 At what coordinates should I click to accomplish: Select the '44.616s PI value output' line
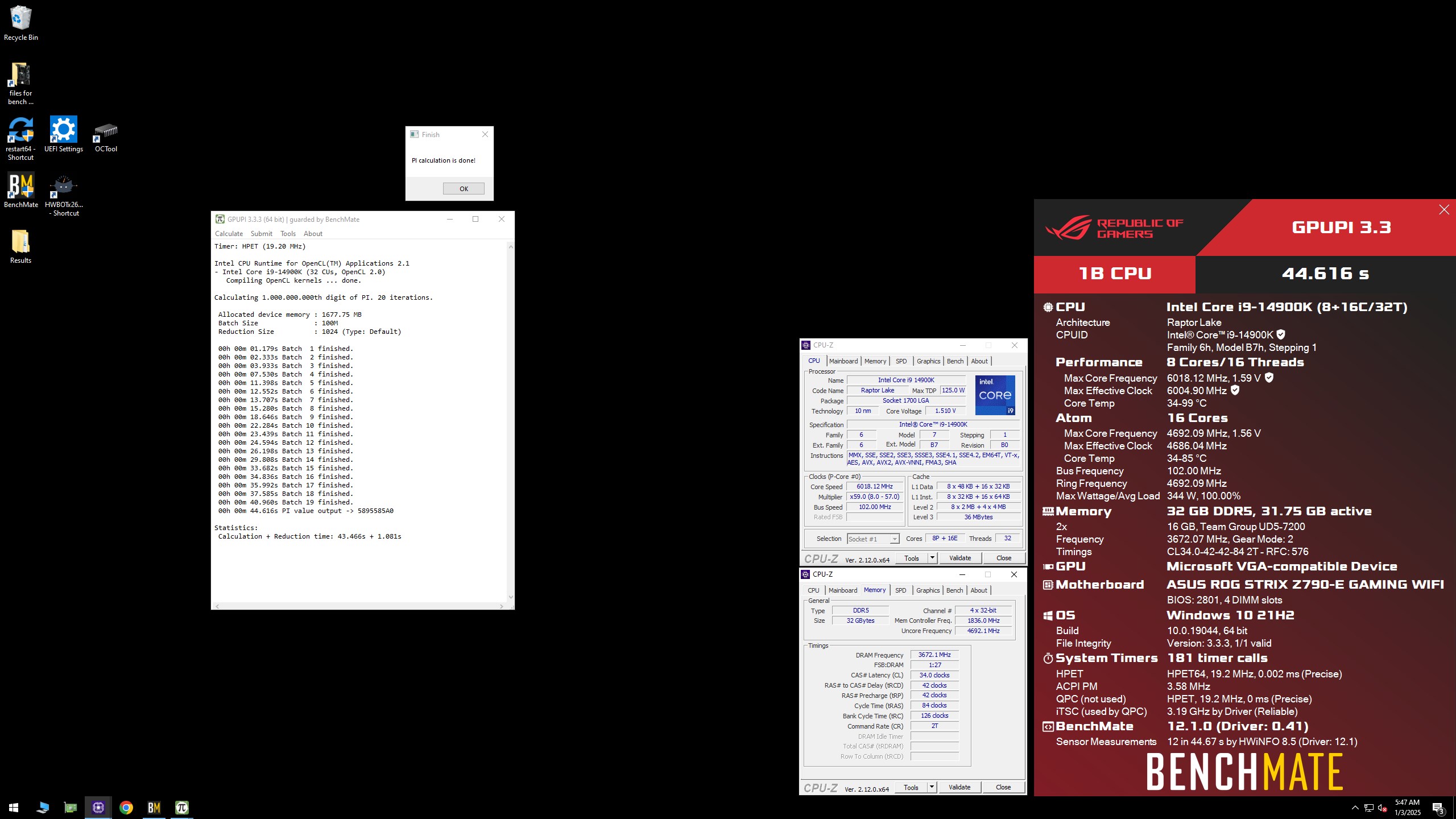point(305,511)
